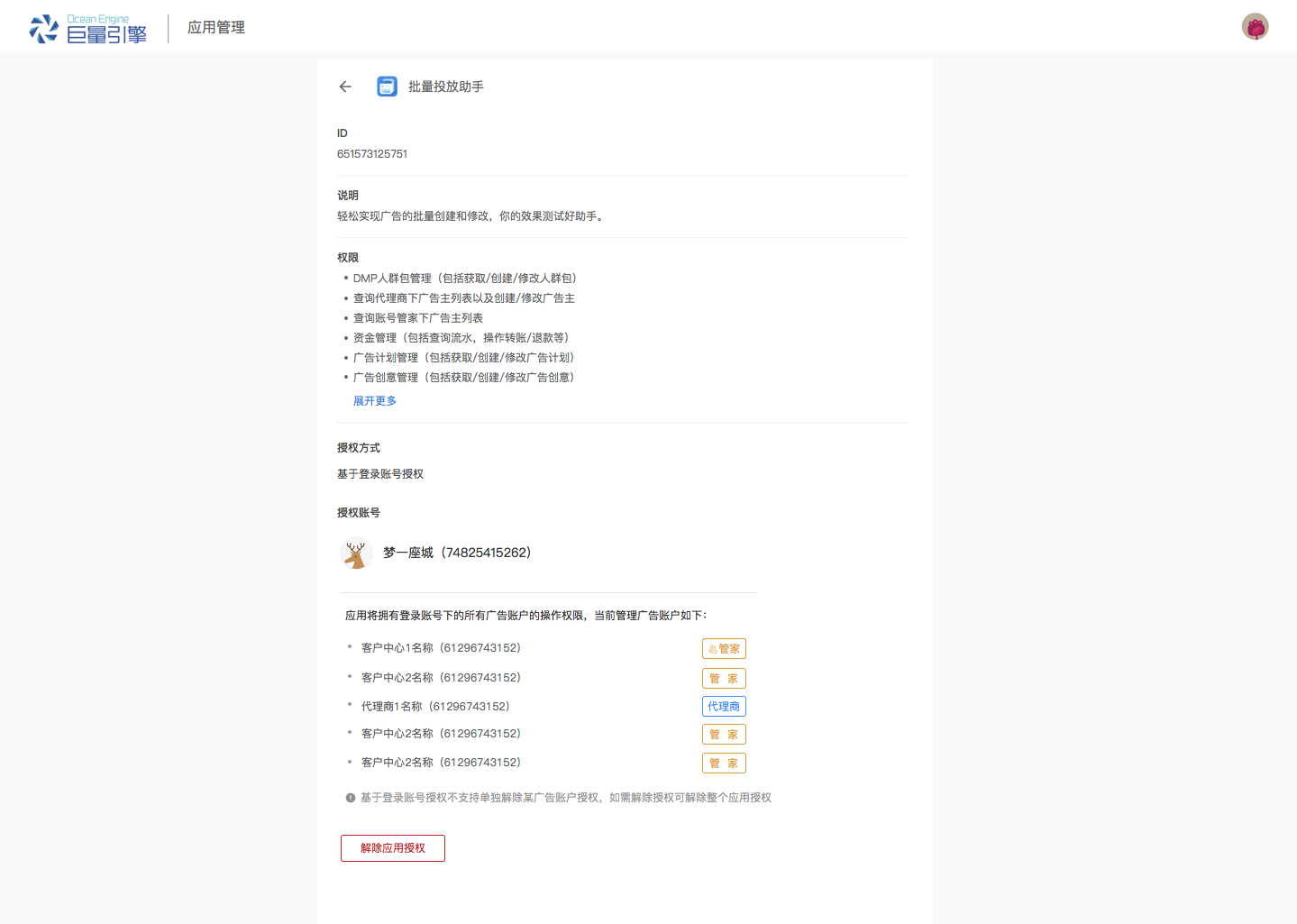This screenshot has height=924, width=1297.
Task: Expand permissions with 展开更多
Action: [x=375, y=401]
